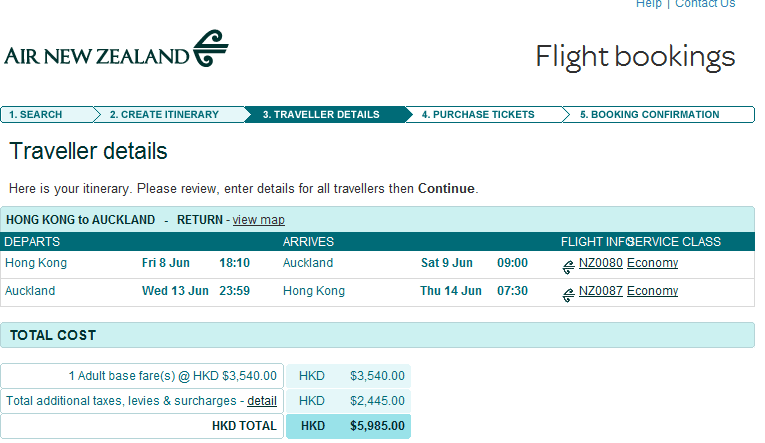The width and height of the screenshot is (765, 443).
Task: Click Hong Kong departure city in first row
Action: [36, 264]
